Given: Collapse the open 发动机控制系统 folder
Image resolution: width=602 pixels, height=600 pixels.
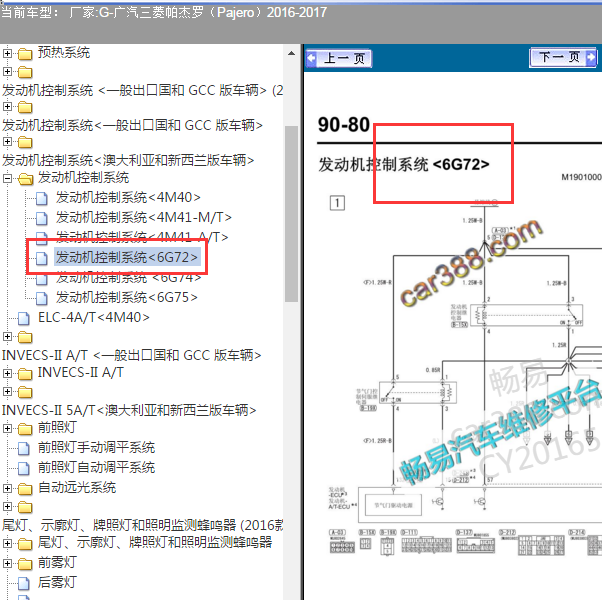Looking at the screenshot, I should pos(7,179).
